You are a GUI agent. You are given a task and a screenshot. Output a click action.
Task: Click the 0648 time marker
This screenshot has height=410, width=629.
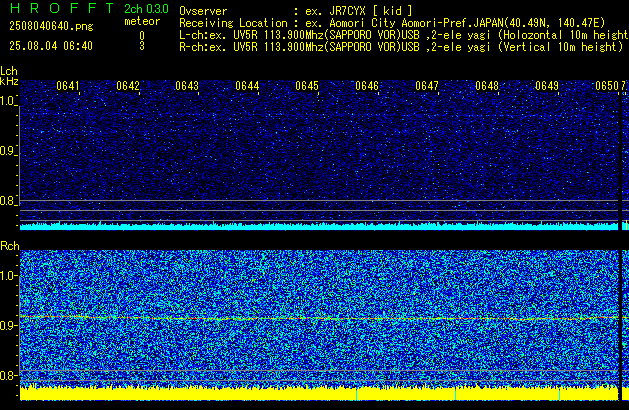(487, 86)
